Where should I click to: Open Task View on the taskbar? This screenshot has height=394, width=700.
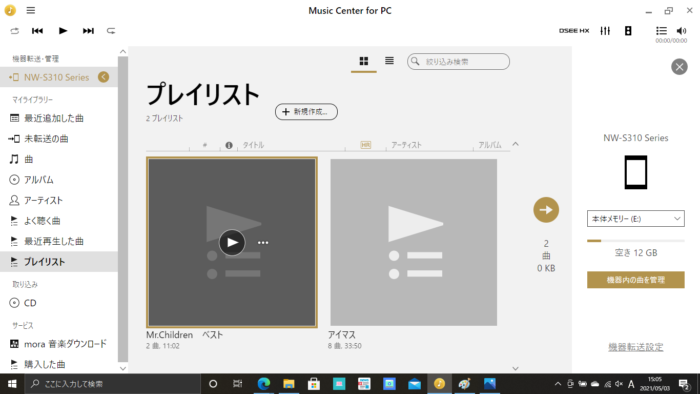click(x=238, y=384)
